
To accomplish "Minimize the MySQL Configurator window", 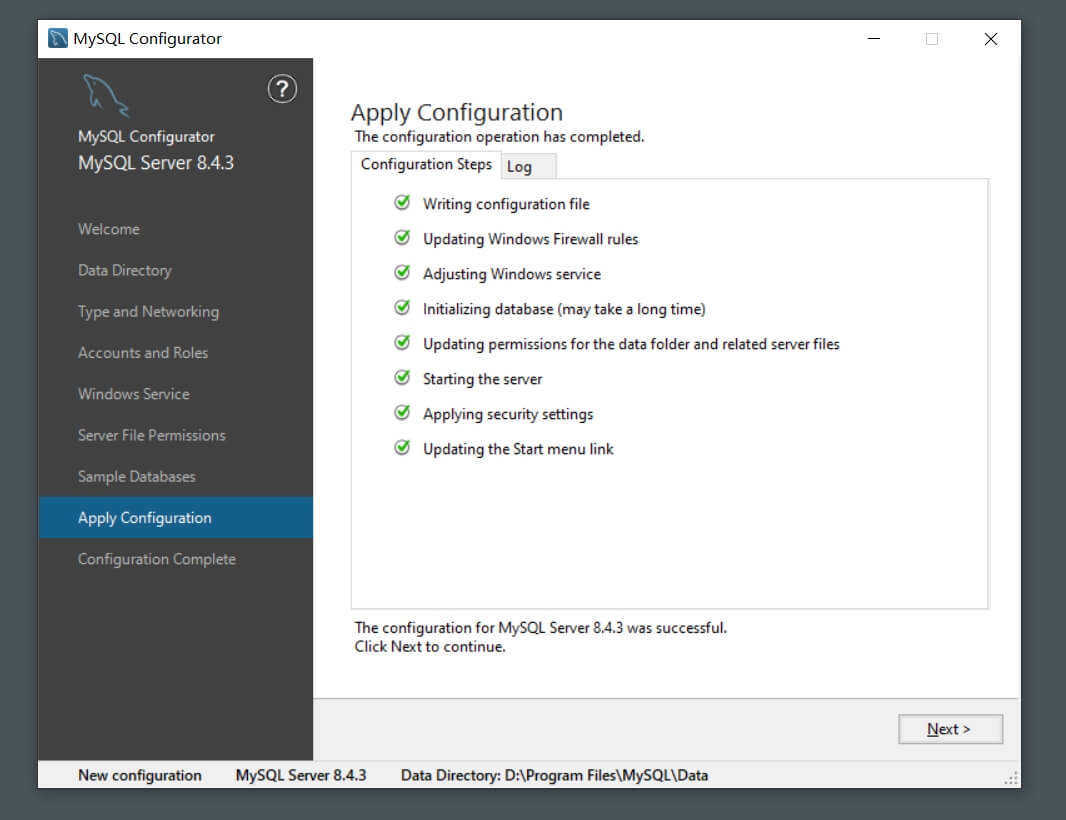I will pyautogui.click(x=874, y=39).
